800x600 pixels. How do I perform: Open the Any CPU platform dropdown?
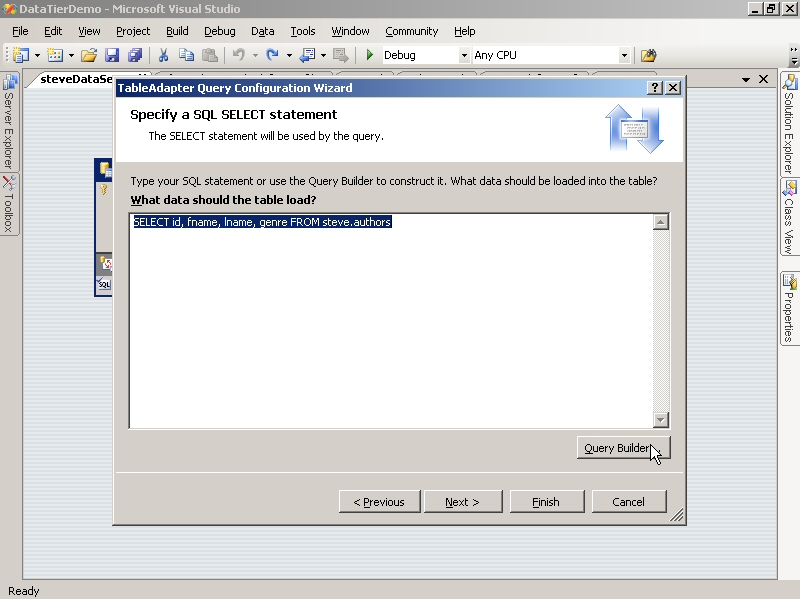[624, 55]
